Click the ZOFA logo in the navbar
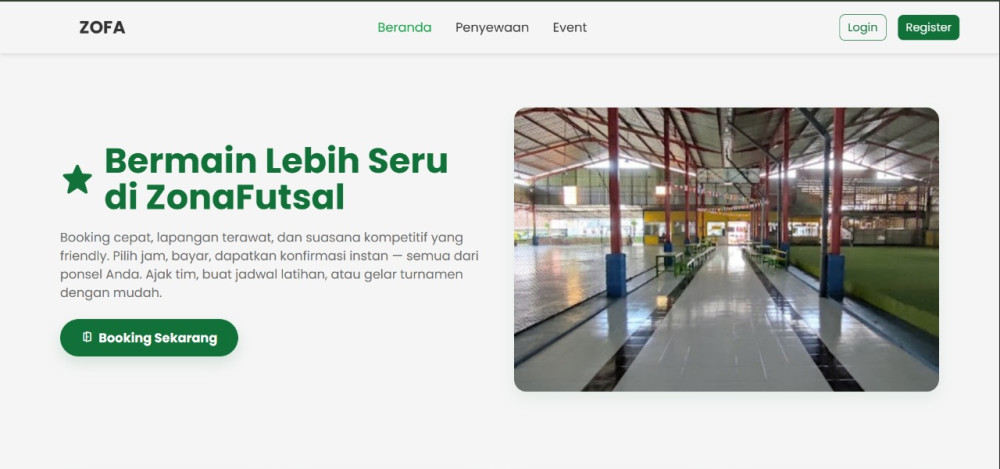The width and height of the screenshot is (1000, 469). point(102,27)
